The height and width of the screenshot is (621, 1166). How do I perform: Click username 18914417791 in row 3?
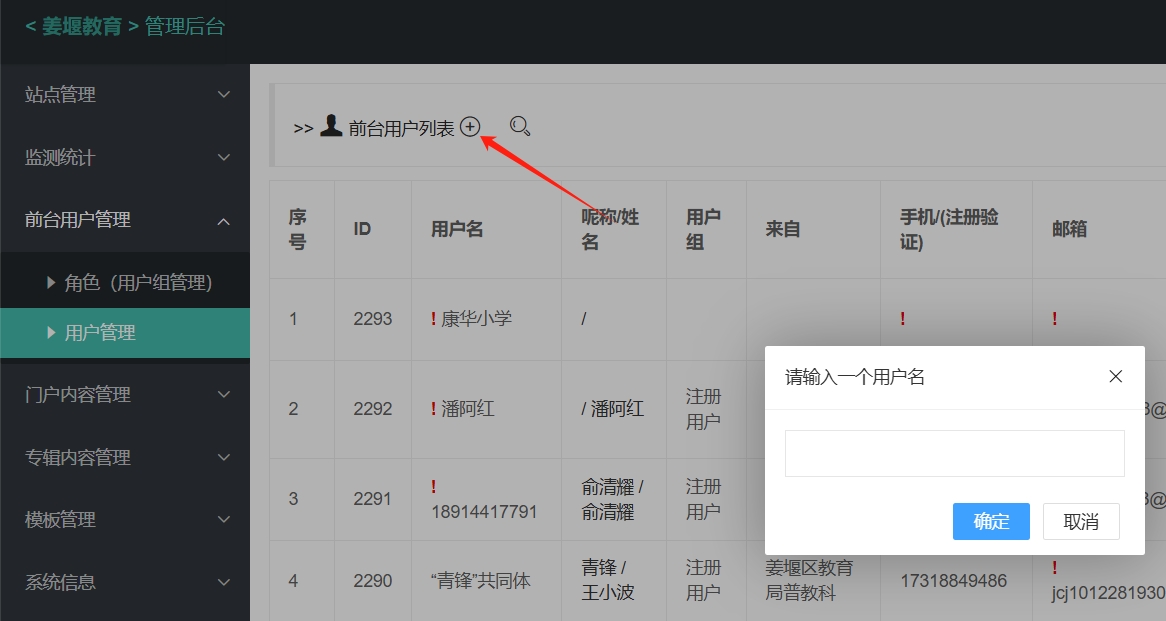pyautogui.click(x=484, y=512)
